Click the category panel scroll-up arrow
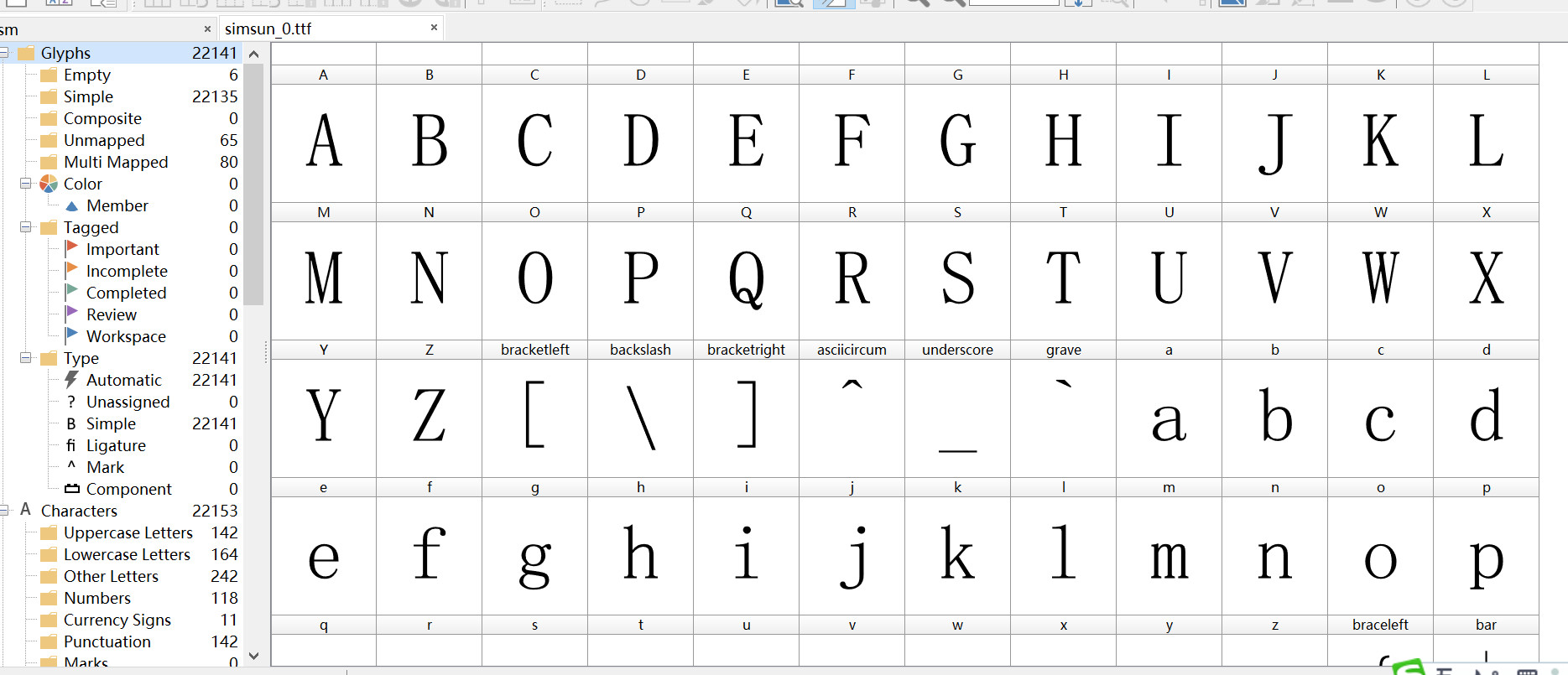 click(254, 54)
